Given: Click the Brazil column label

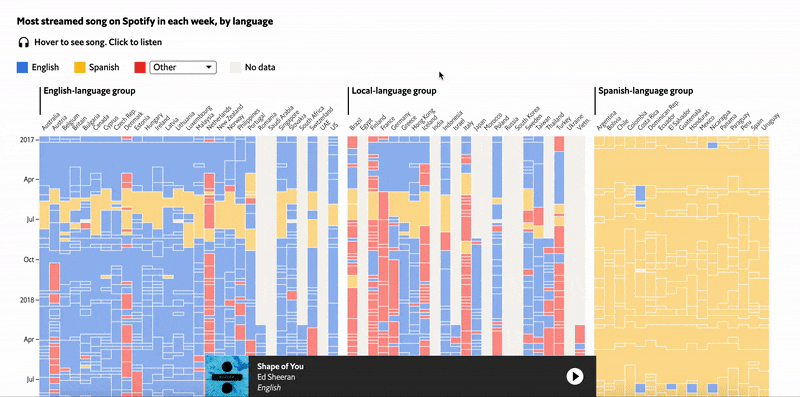Looking at the screenshot, I should click(x=356, y=124).
